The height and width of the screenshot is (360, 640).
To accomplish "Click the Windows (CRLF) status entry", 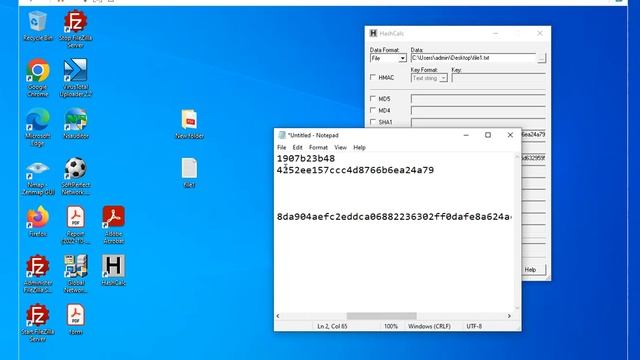I will (429, 327).
